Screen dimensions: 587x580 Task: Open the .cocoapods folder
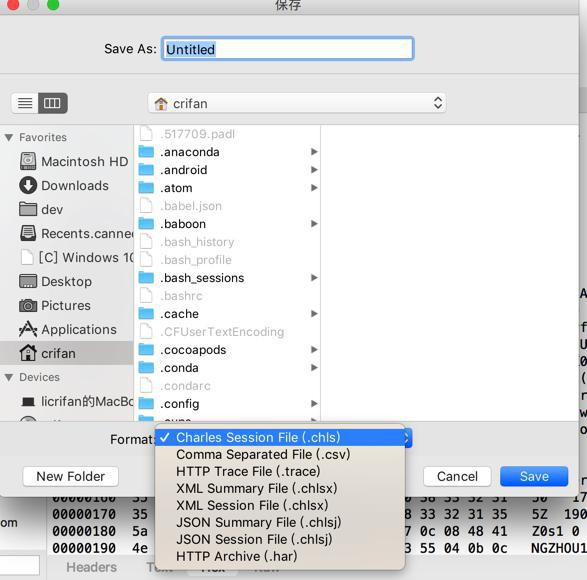(x=227, y=350)
